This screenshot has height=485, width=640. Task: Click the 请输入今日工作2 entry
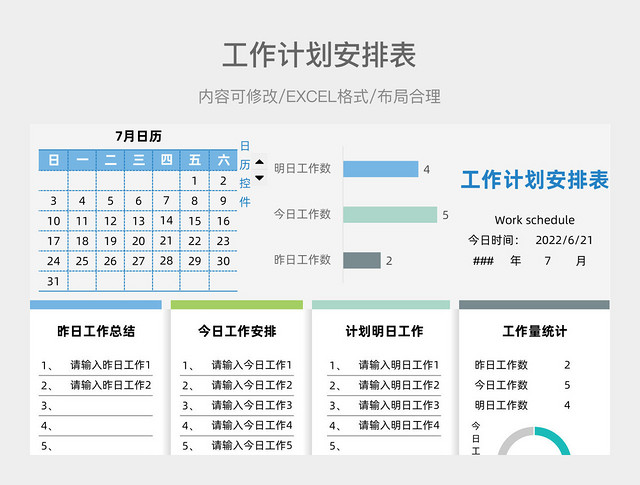[252, 385]
